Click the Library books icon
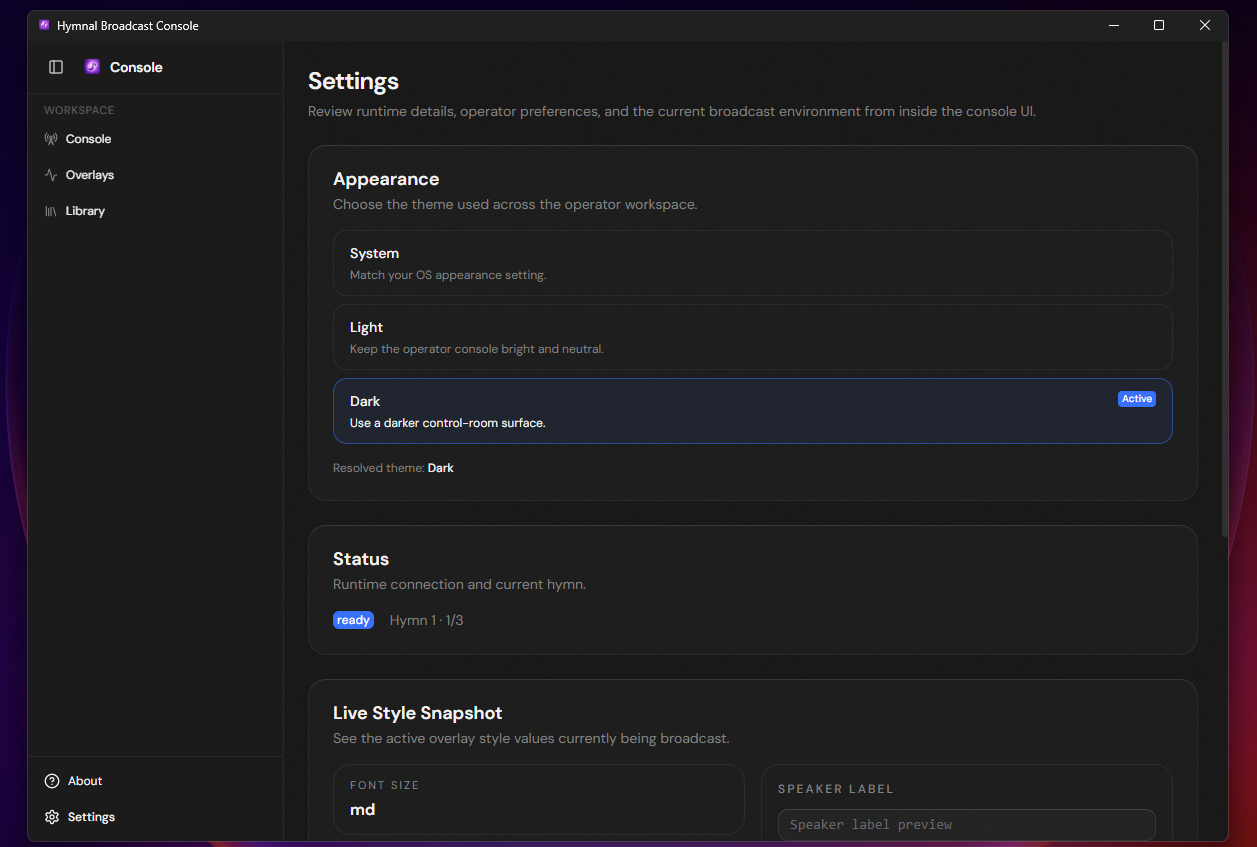 click(51, 211)
